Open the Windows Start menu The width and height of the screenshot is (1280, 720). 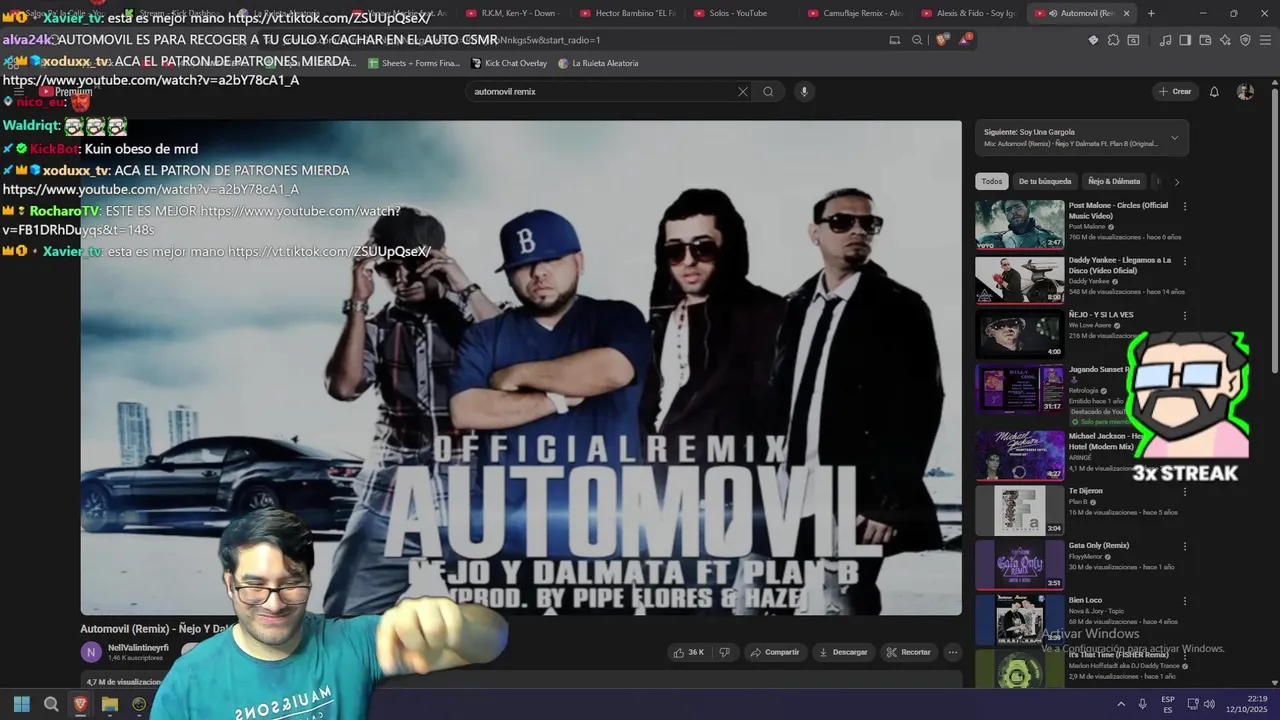[x=22, y=704]
